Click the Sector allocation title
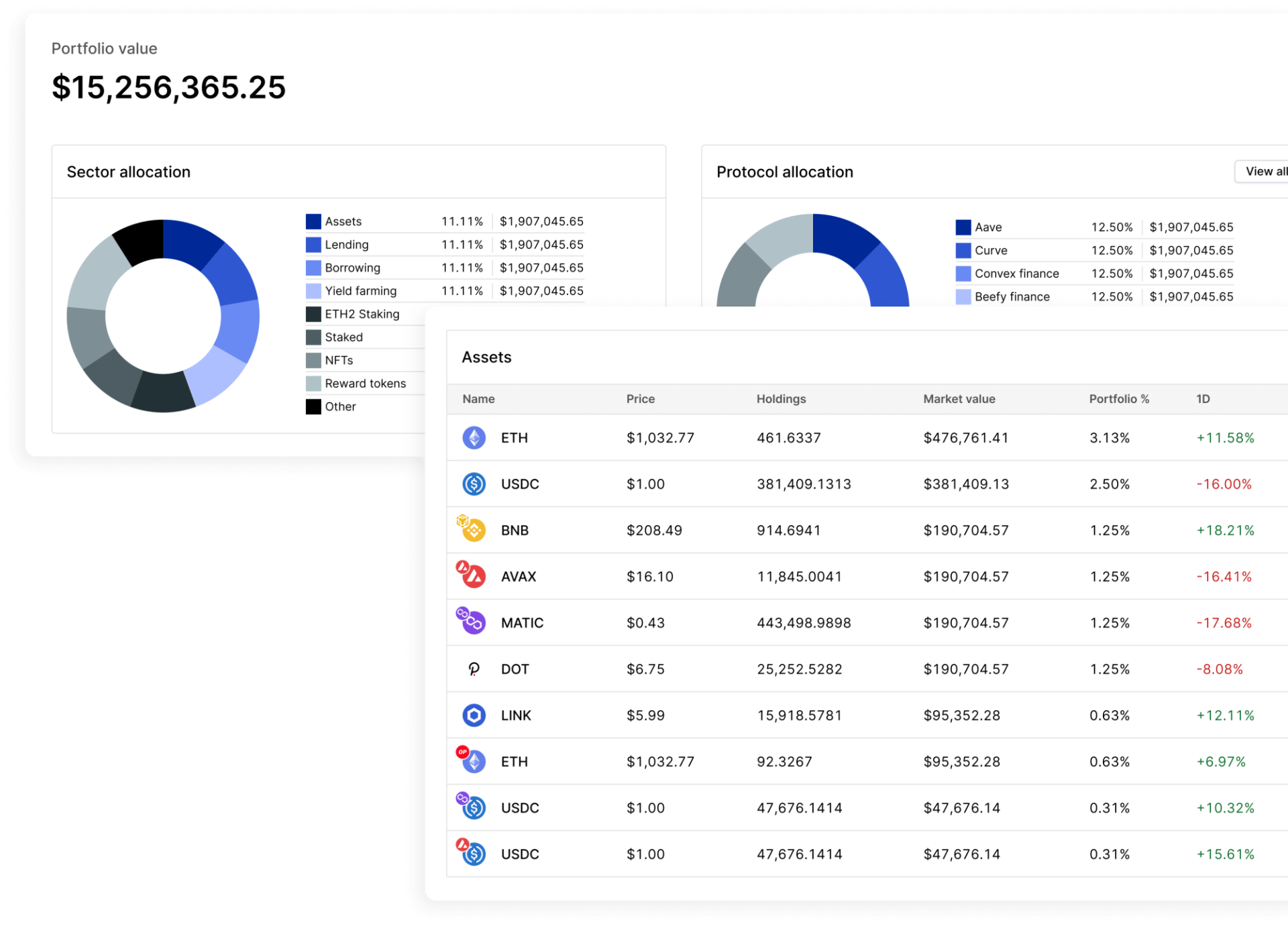Viewport: 1288px width, 926px height. (x=129, y=172)
